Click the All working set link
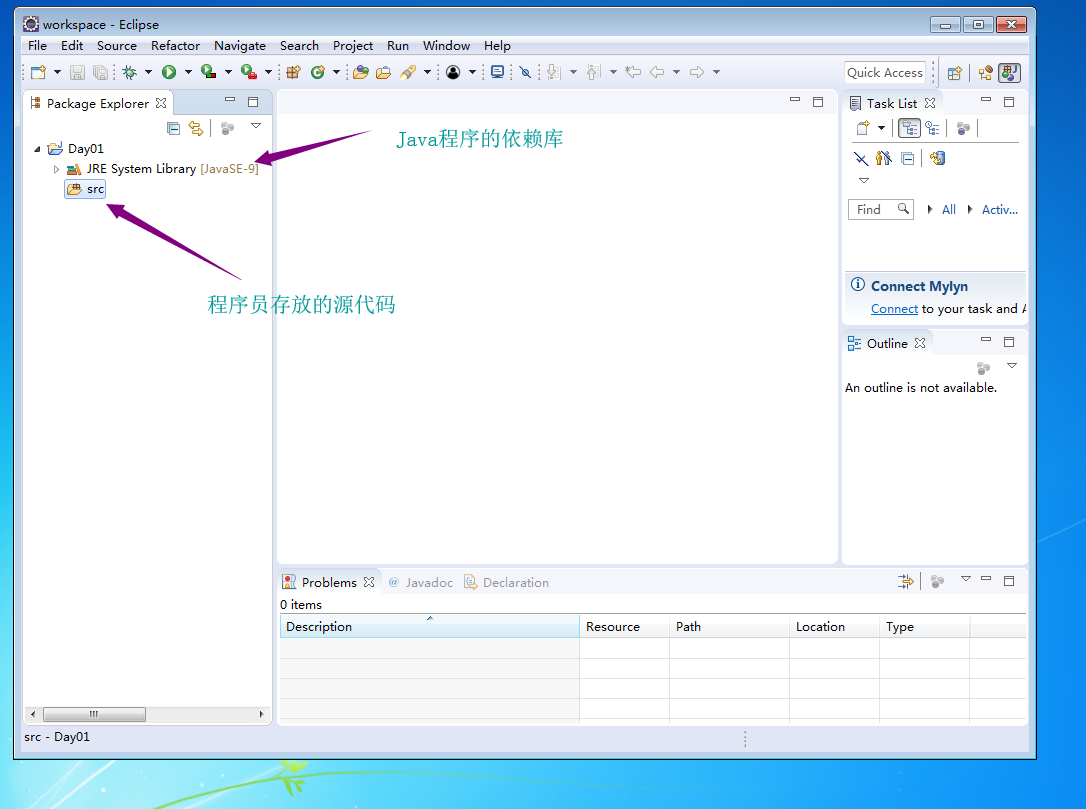 pyautogui.click(x=949, y=210)
